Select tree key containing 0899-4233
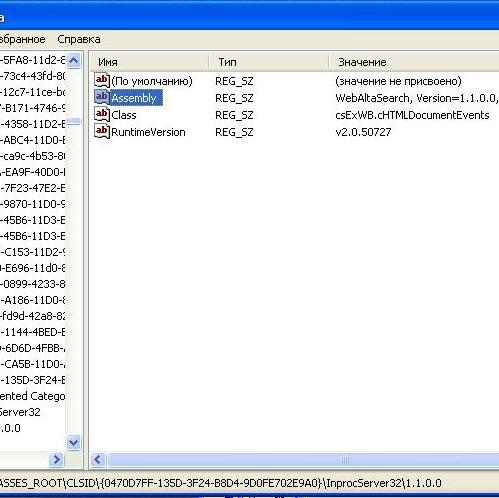The image size is (499, 498). point(32,284)
